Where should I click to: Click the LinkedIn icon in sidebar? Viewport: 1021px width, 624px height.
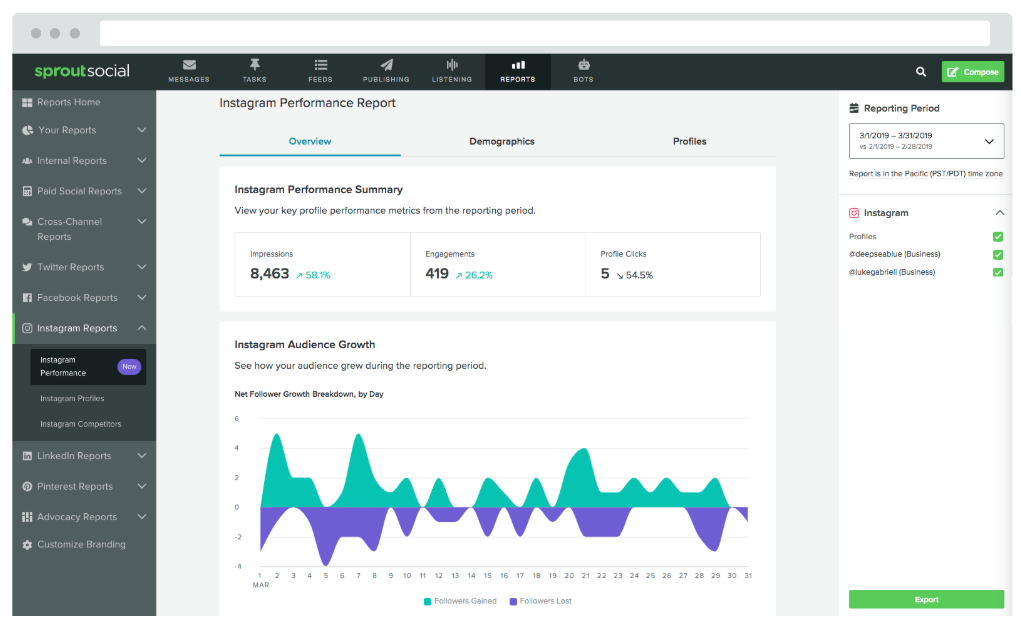(27, 456)
